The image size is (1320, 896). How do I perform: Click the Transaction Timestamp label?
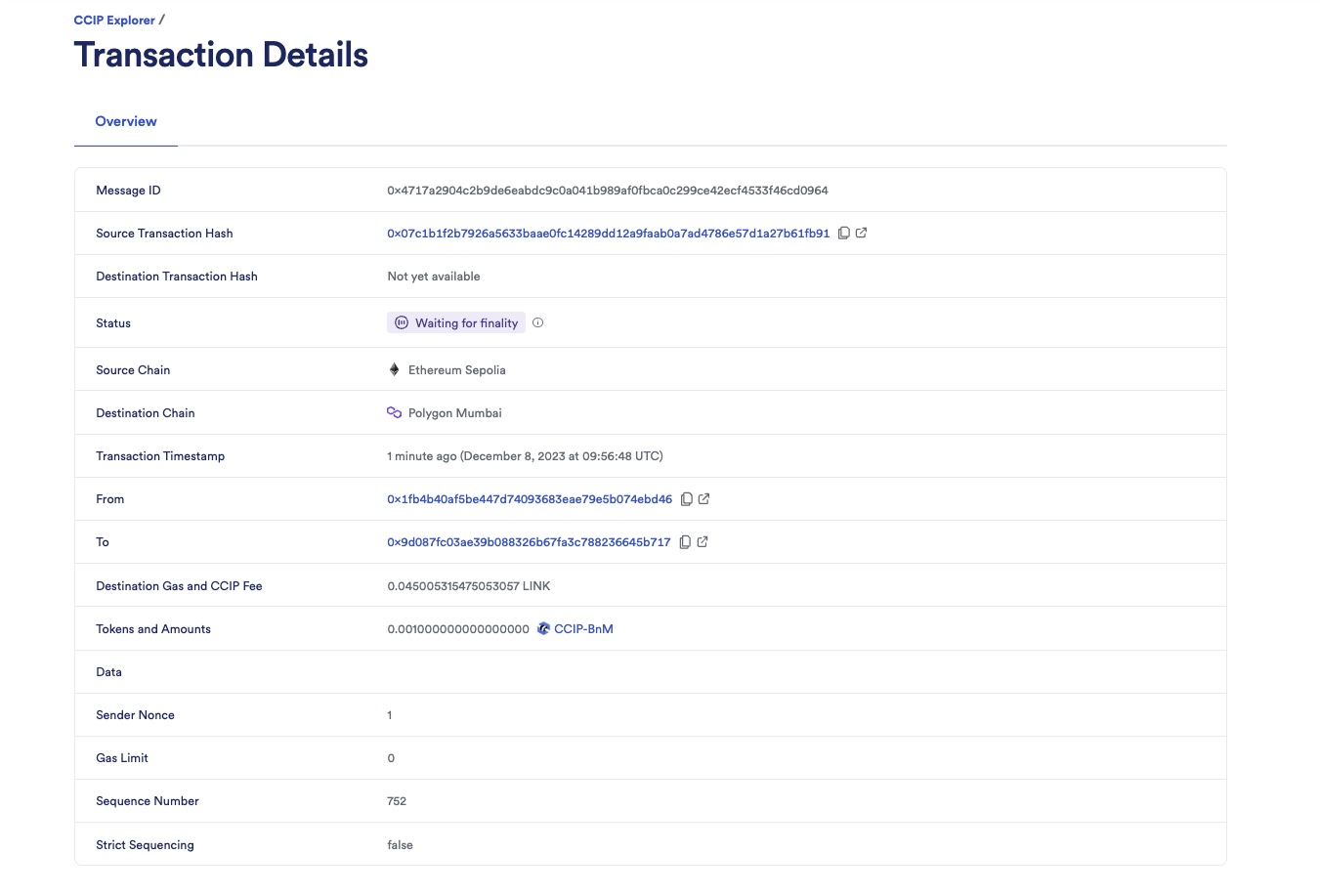[160, 456]
